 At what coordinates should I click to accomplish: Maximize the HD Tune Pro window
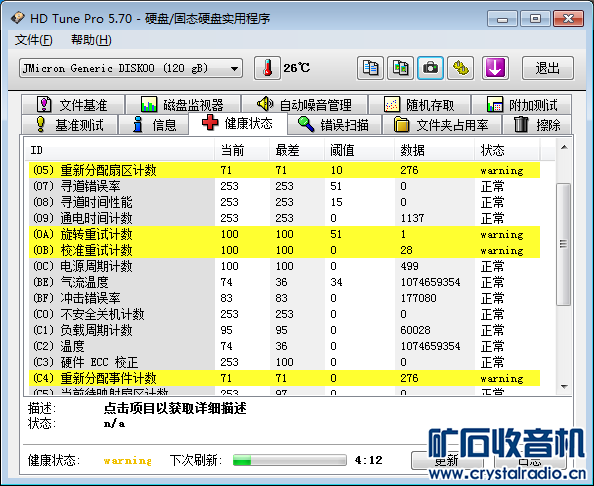[x=535, y=19]
